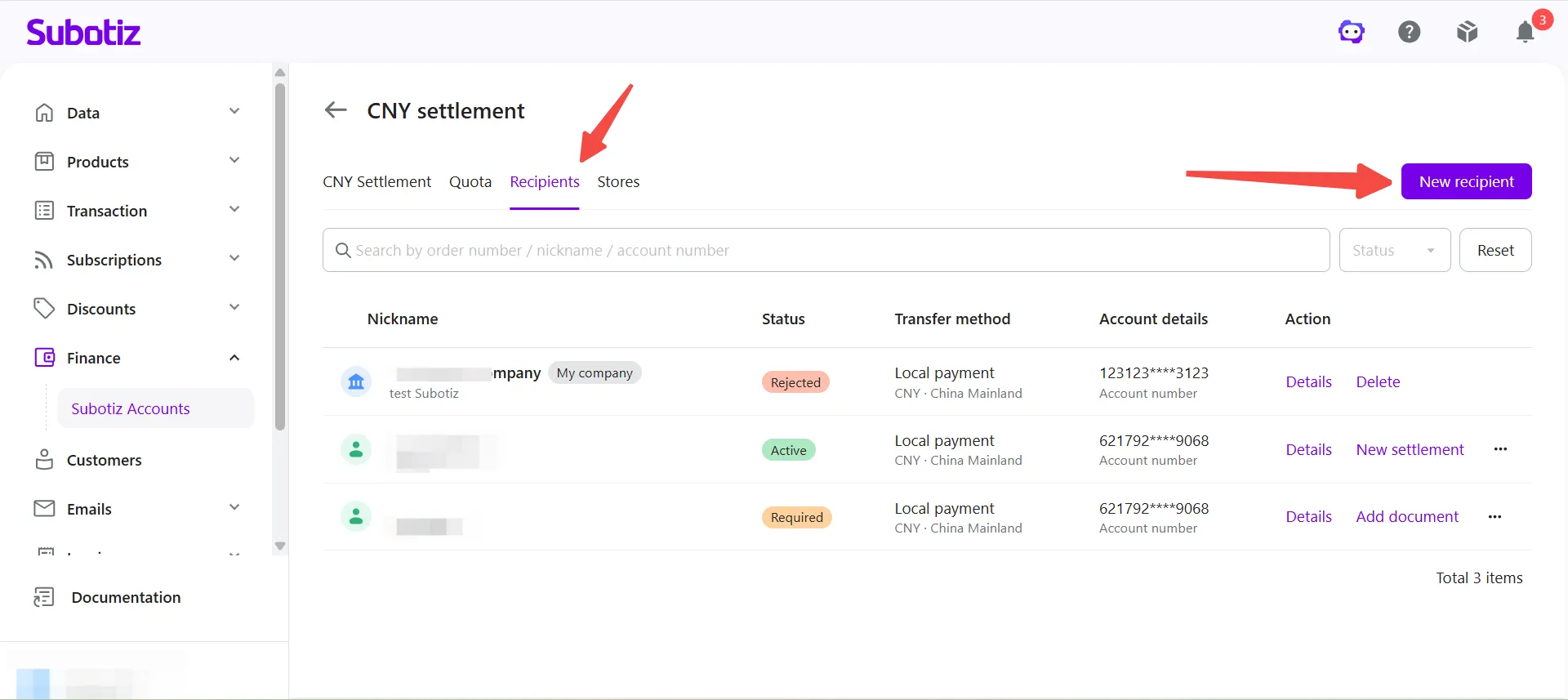
Task: Click the Active status badge
Action: point(788,450)
